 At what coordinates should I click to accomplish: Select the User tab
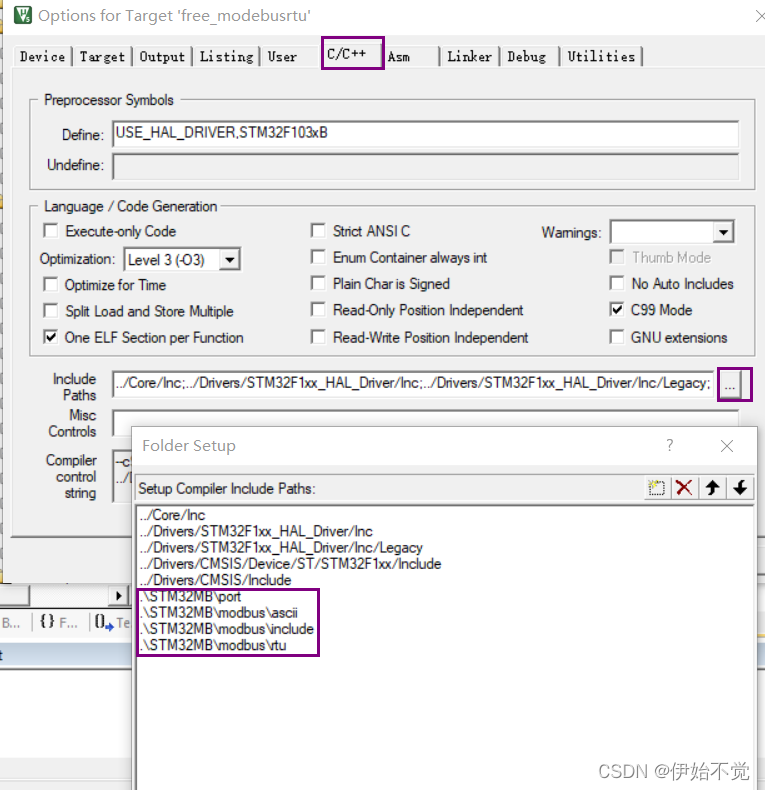282,56
